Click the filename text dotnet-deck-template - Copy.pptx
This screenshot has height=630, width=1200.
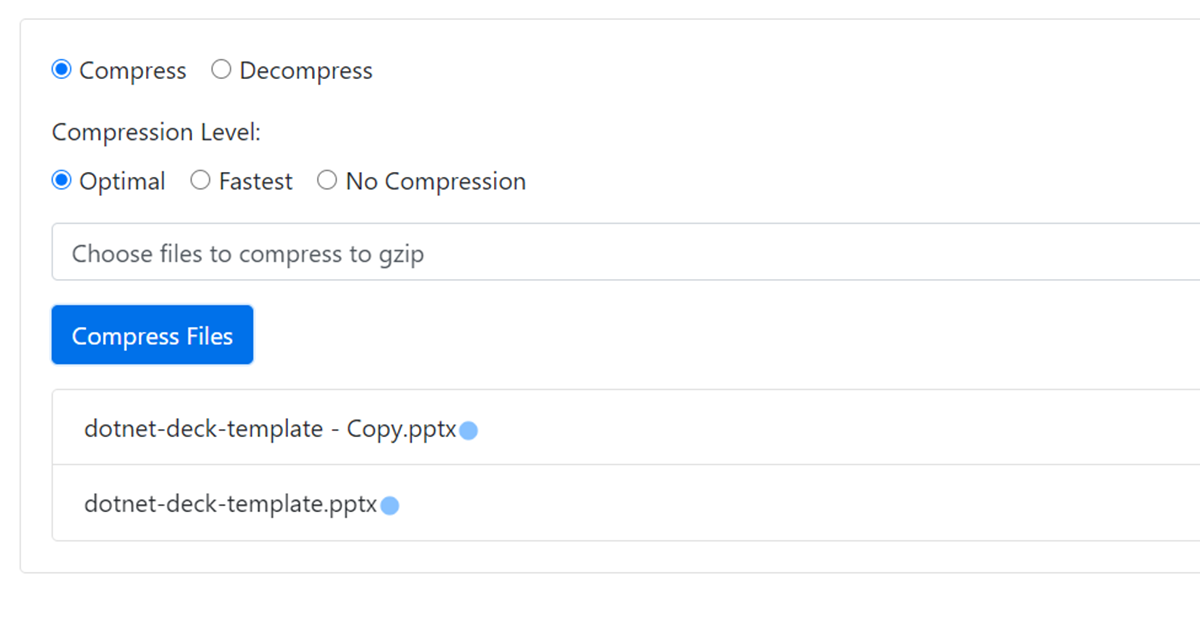click(x=272, y=428)
